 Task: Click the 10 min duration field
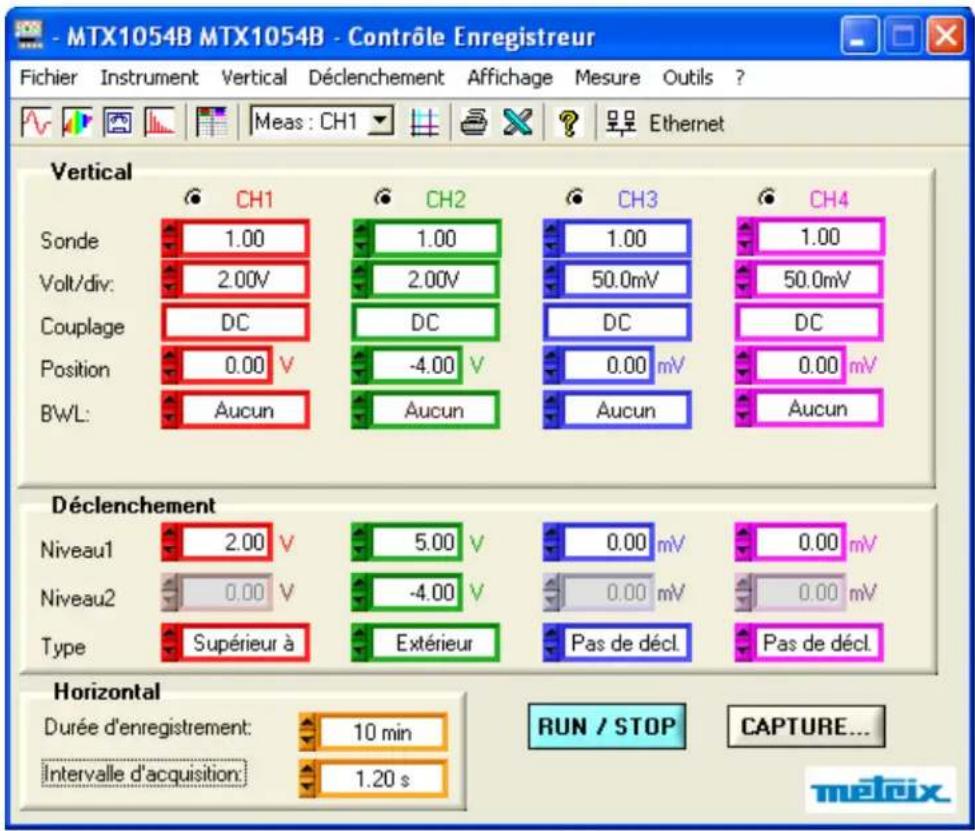[382, 732]
